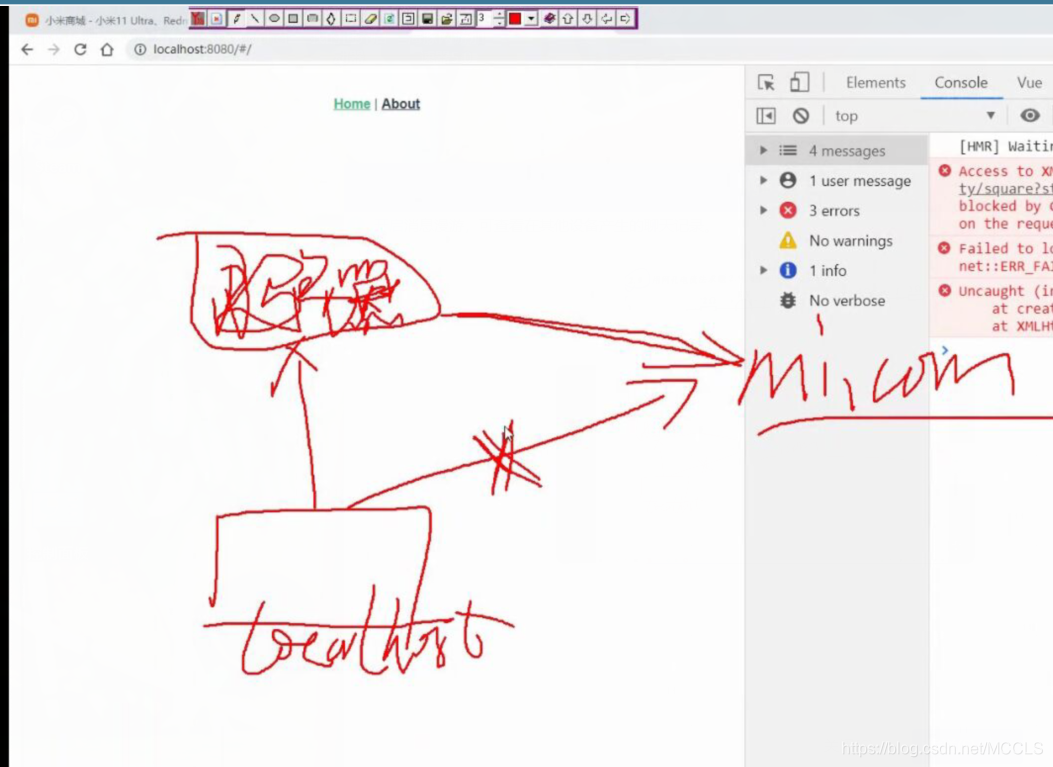Switch to the Elements tab in DevTools
The image size is (1053, 767).
pyautogui.click(x=876, y=83)
